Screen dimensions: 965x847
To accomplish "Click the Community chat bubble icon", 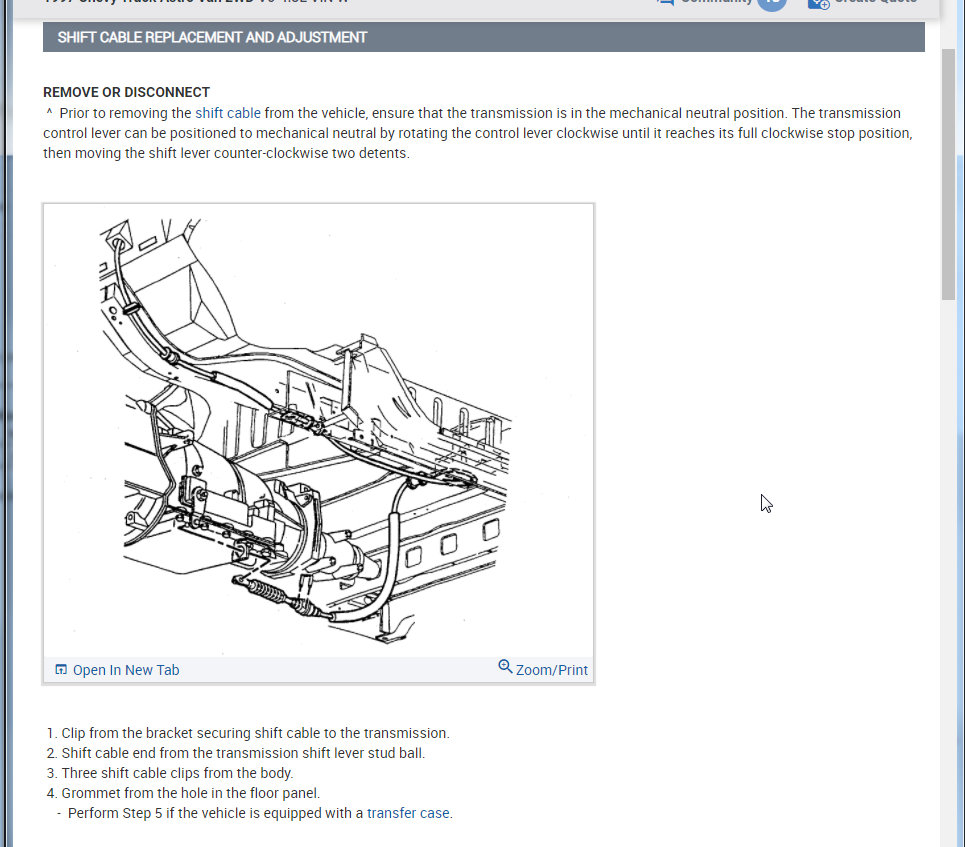I will [x=665, y=3].
